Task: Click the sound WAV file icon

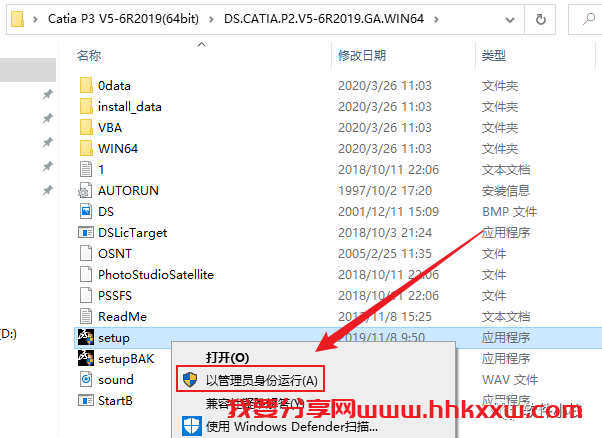Action: point(86,379)
